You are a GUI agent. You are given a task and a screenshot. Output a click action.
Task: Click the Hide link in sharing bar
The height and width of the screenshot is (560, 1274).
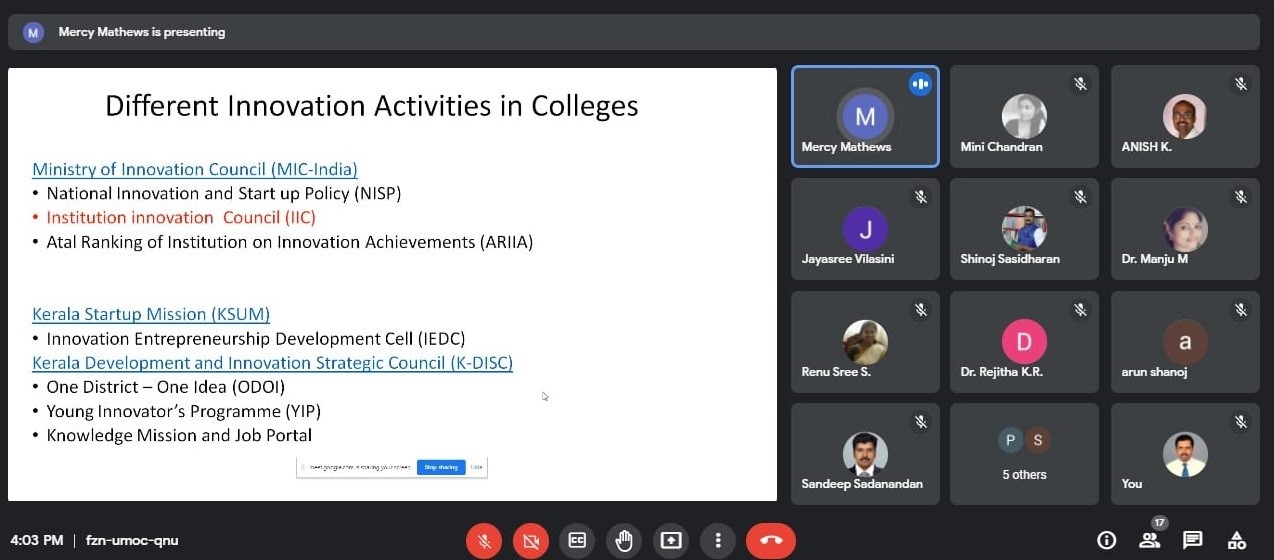click(x=477, y=467)
